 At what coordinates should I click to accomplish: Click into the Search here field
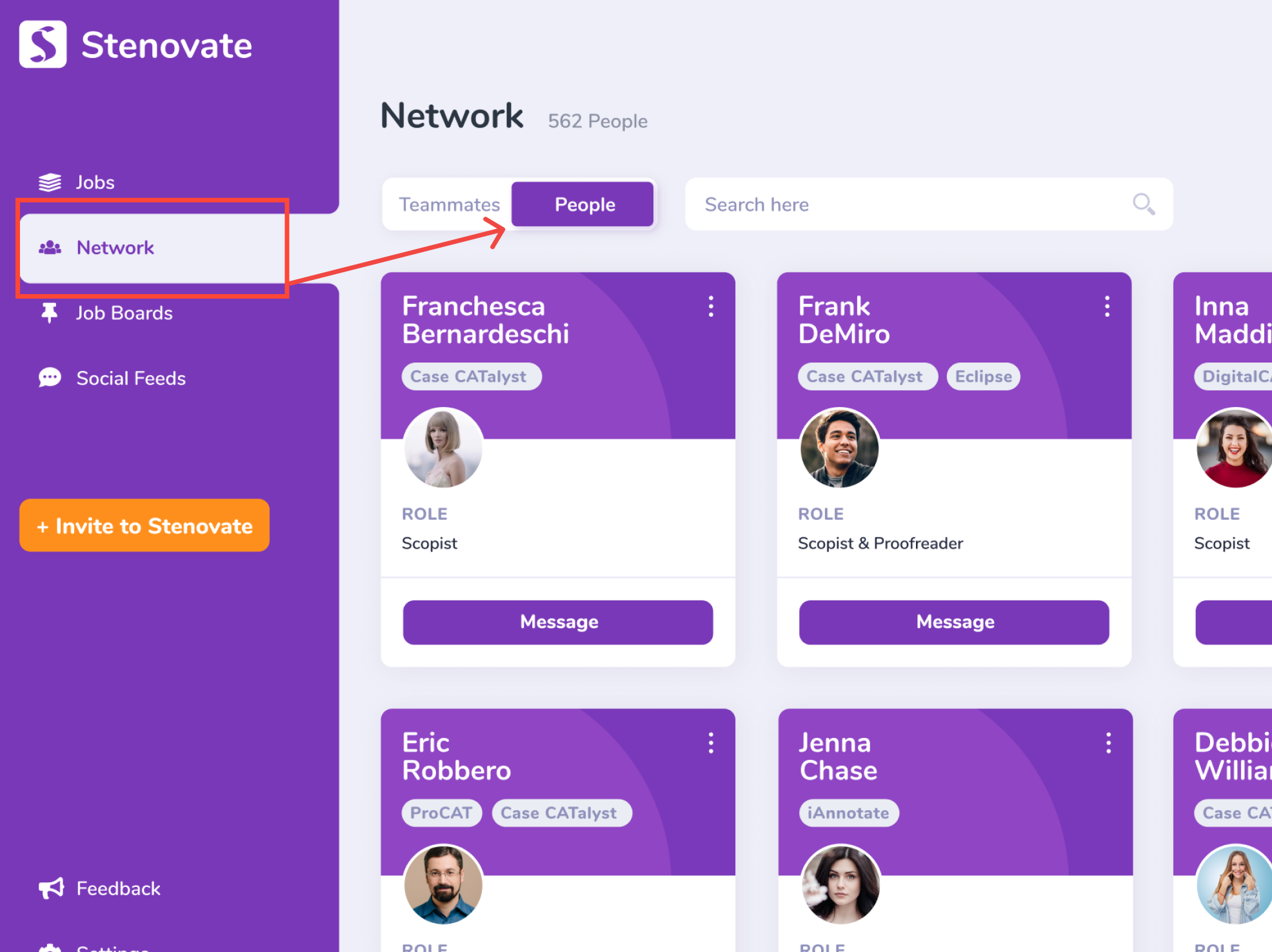pyautogui.click(x=903, y=204)
